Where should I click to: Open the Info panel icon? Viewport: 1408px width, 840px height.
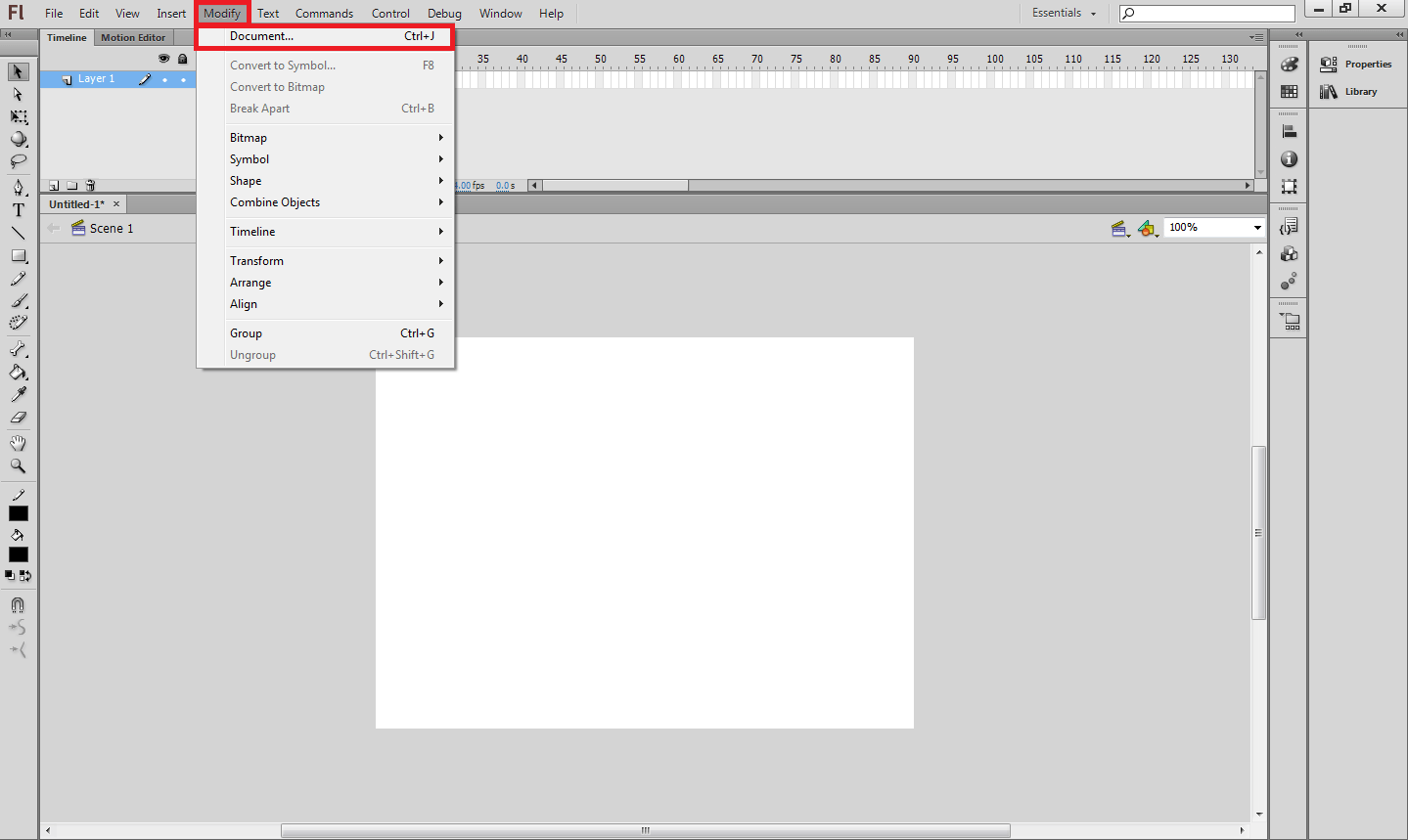coord(1289,158)
